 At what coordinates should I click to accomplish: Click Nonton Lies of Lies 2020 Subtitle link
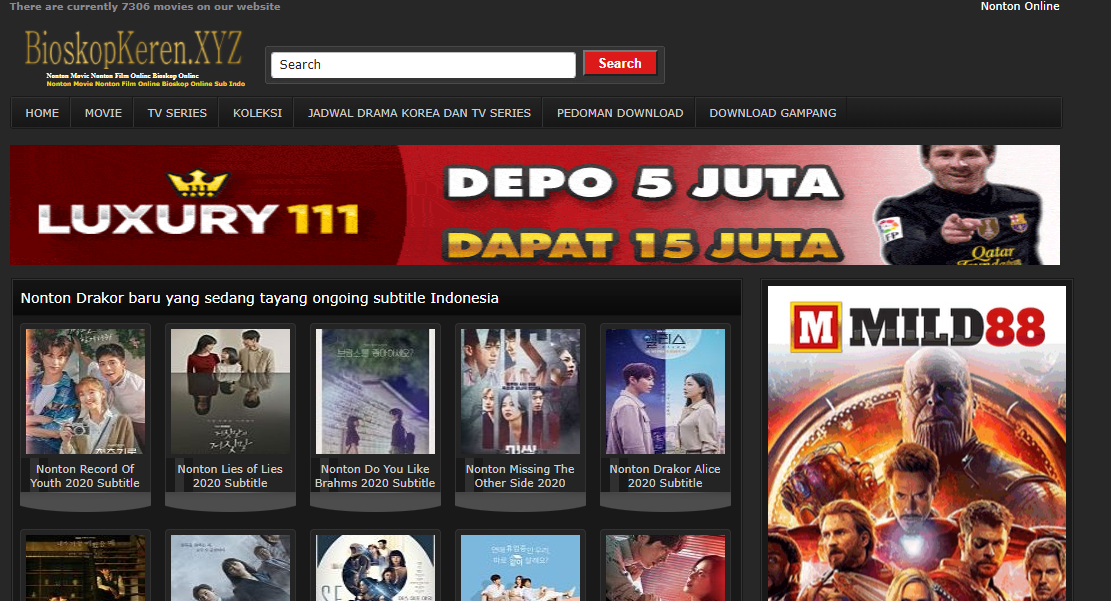[x=230, y=476]
